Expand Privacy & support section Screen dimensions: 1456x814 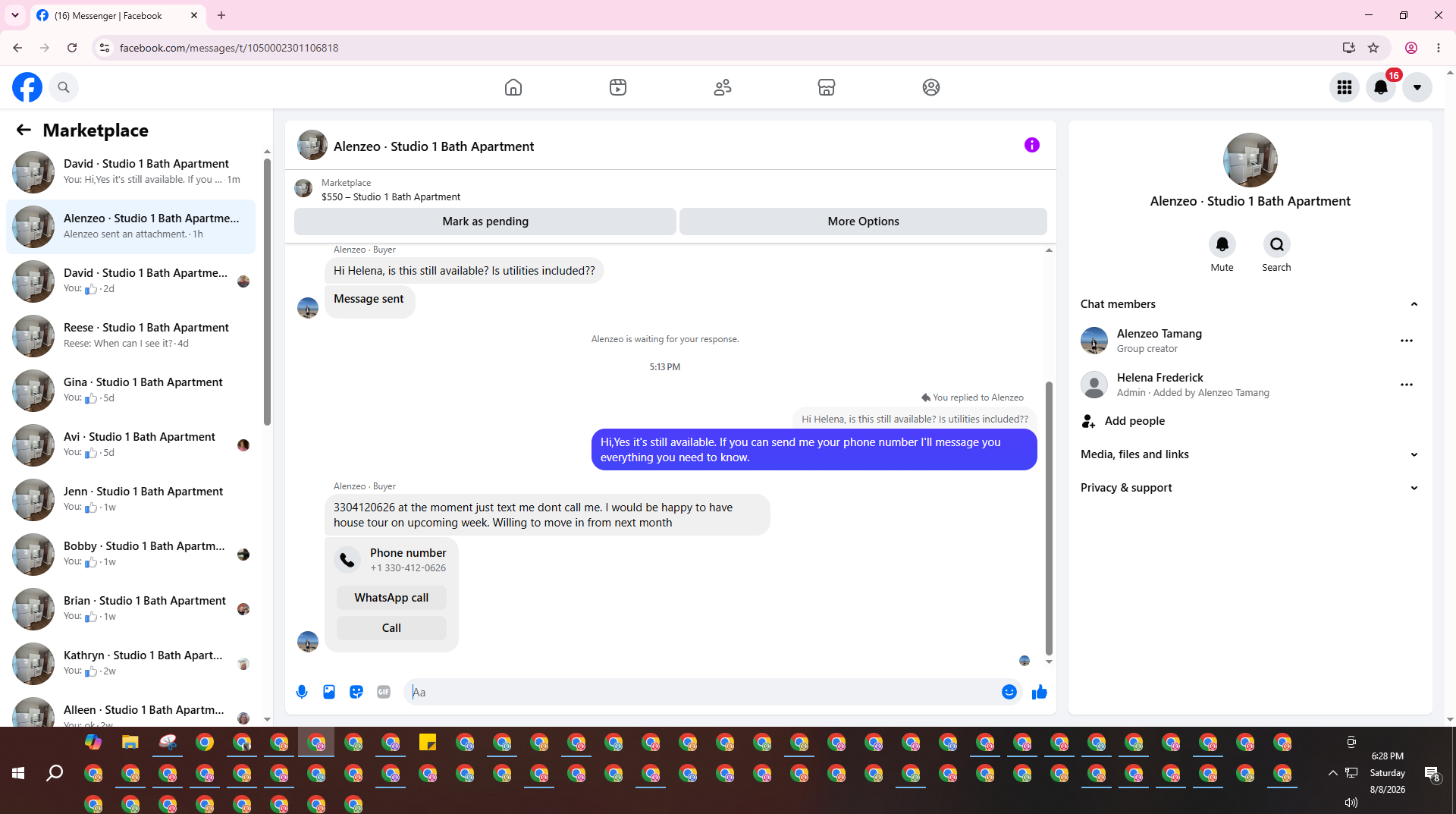[x=1250, y=488]
